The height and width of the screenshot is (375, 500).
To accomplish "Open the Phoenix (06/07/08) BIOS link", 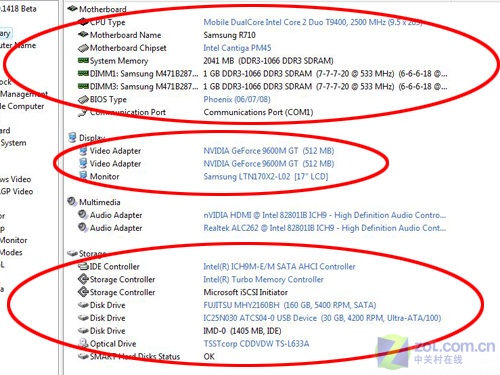I will pyautogui.click(x=237, y=99).
